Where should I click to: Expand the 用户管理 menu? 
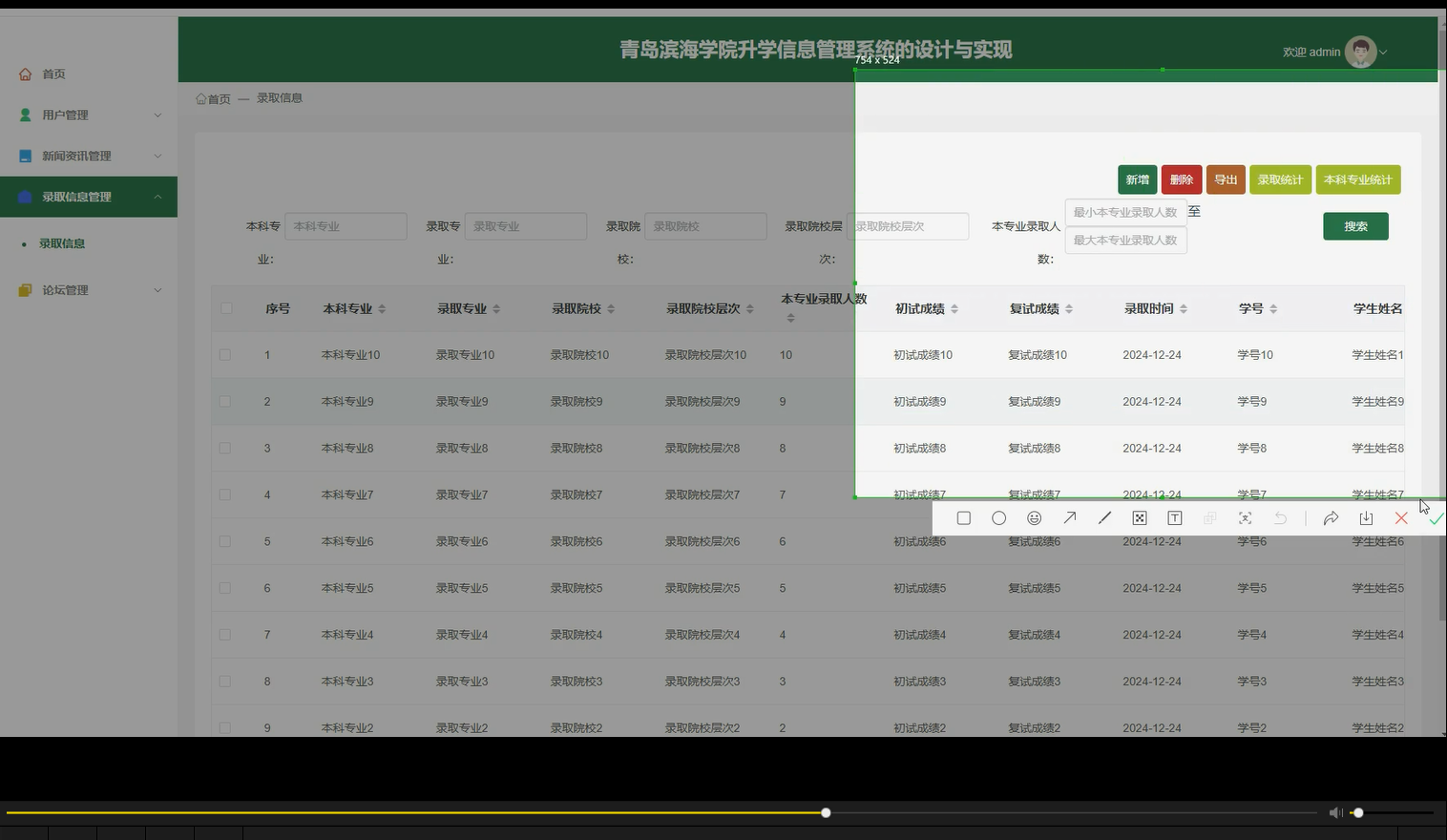pyautogui.click(x=88, y=114)
